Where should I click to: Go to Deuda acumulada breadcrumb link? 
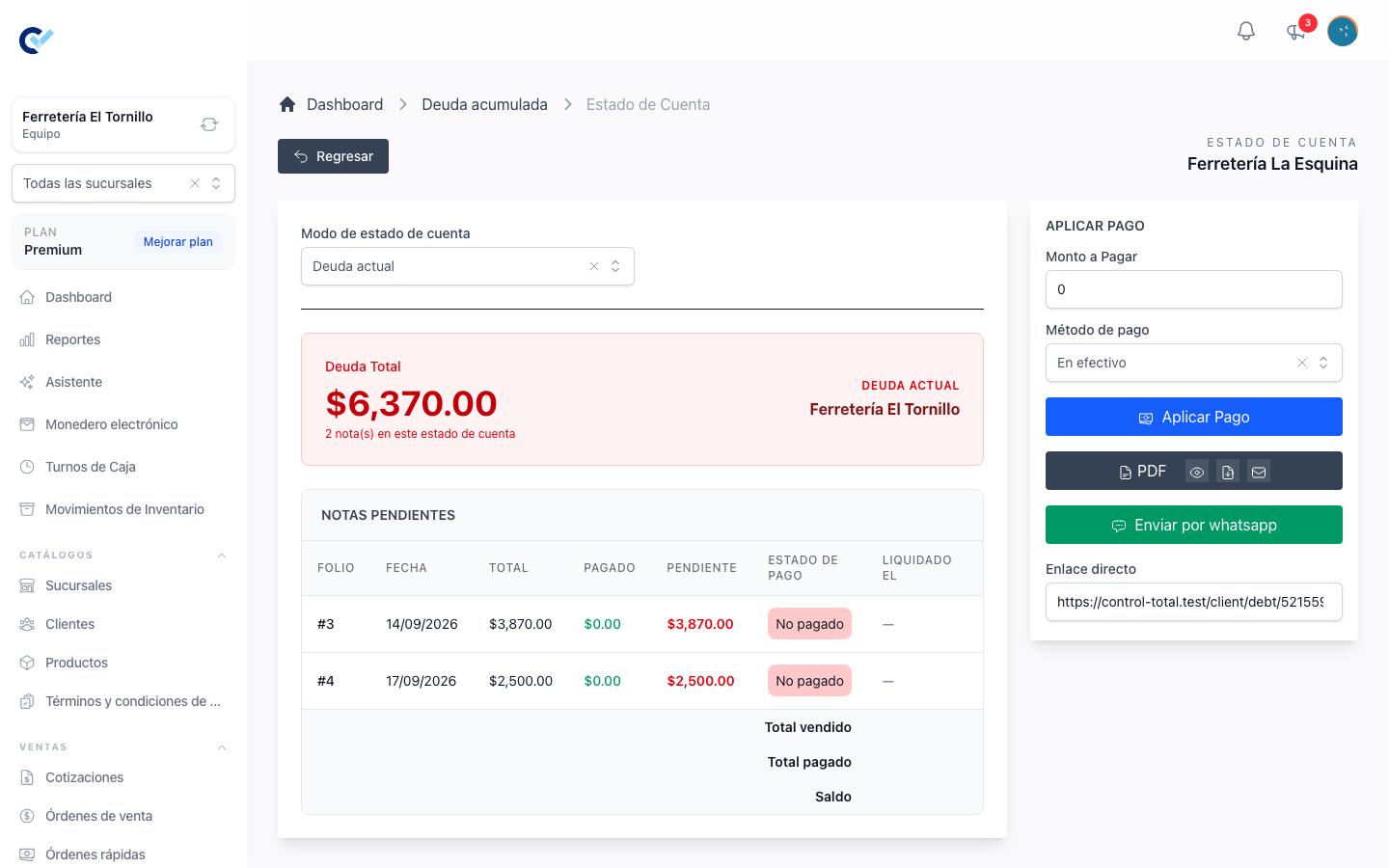click(x=484, y=104)
